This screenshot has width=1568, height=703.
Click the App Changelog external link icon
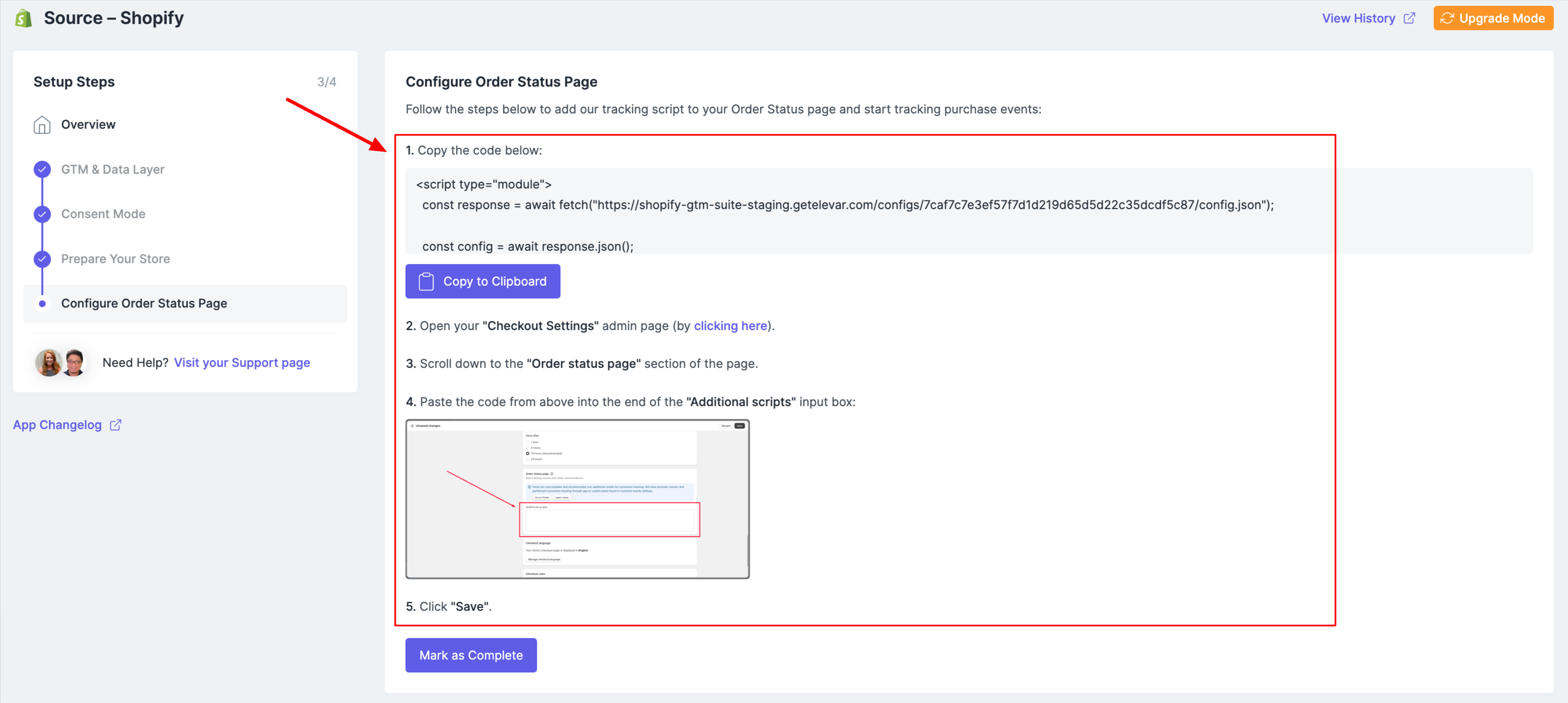[x=116, y=425]
